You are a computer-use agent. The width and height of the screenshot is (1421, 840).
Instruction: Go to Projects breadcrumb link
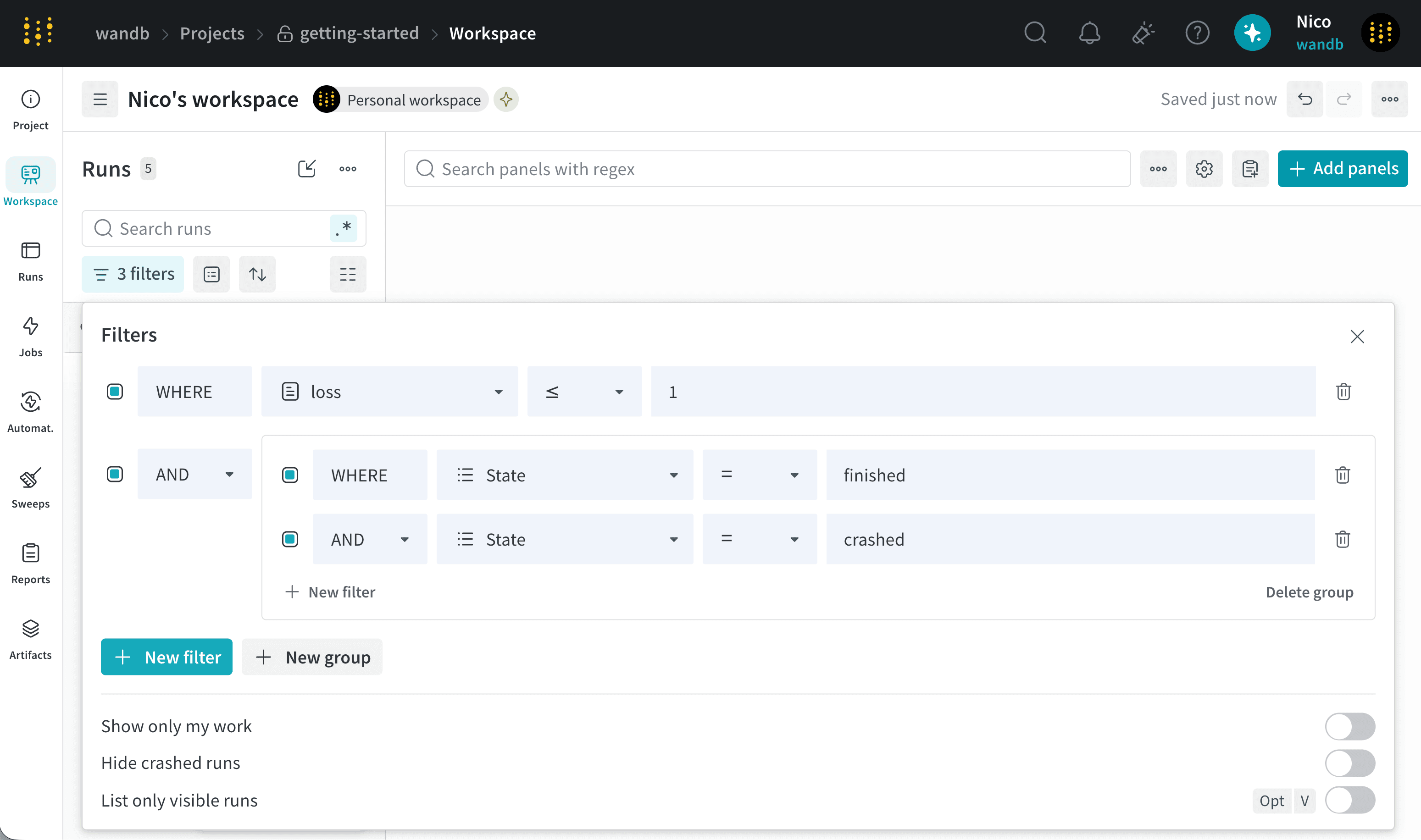[x=212, y=33]
